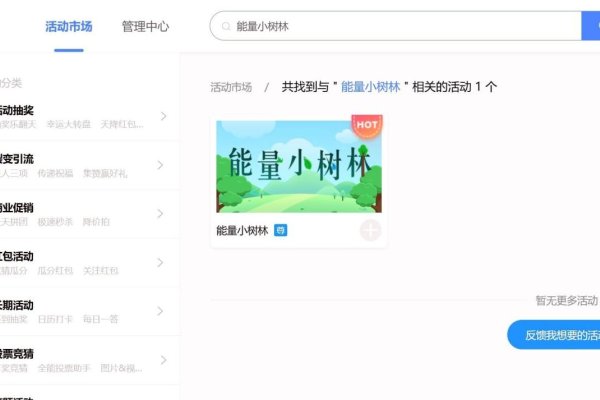Click the 降价拍 sub-link
Screen dimensions: 600x400
[x=96, y=222]
